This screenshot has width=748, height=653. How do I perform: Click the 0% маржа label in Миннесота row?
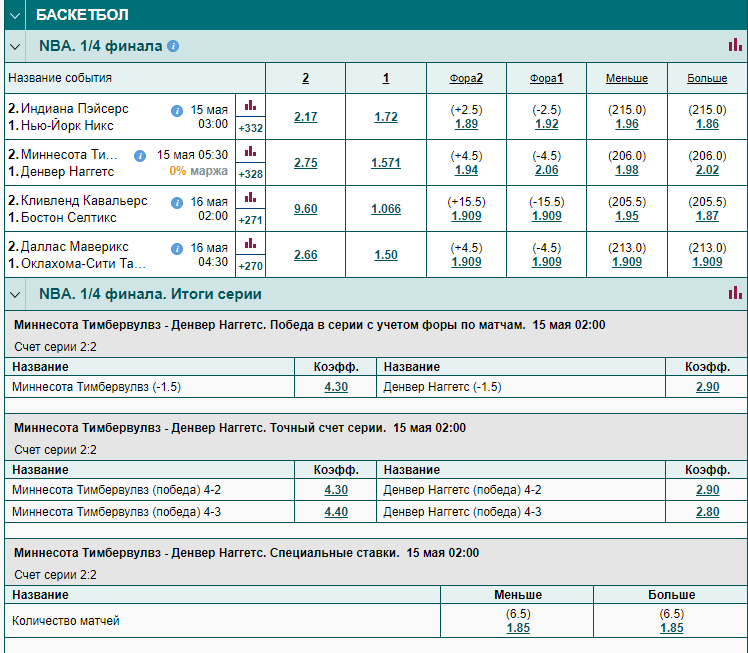point(198,171)
